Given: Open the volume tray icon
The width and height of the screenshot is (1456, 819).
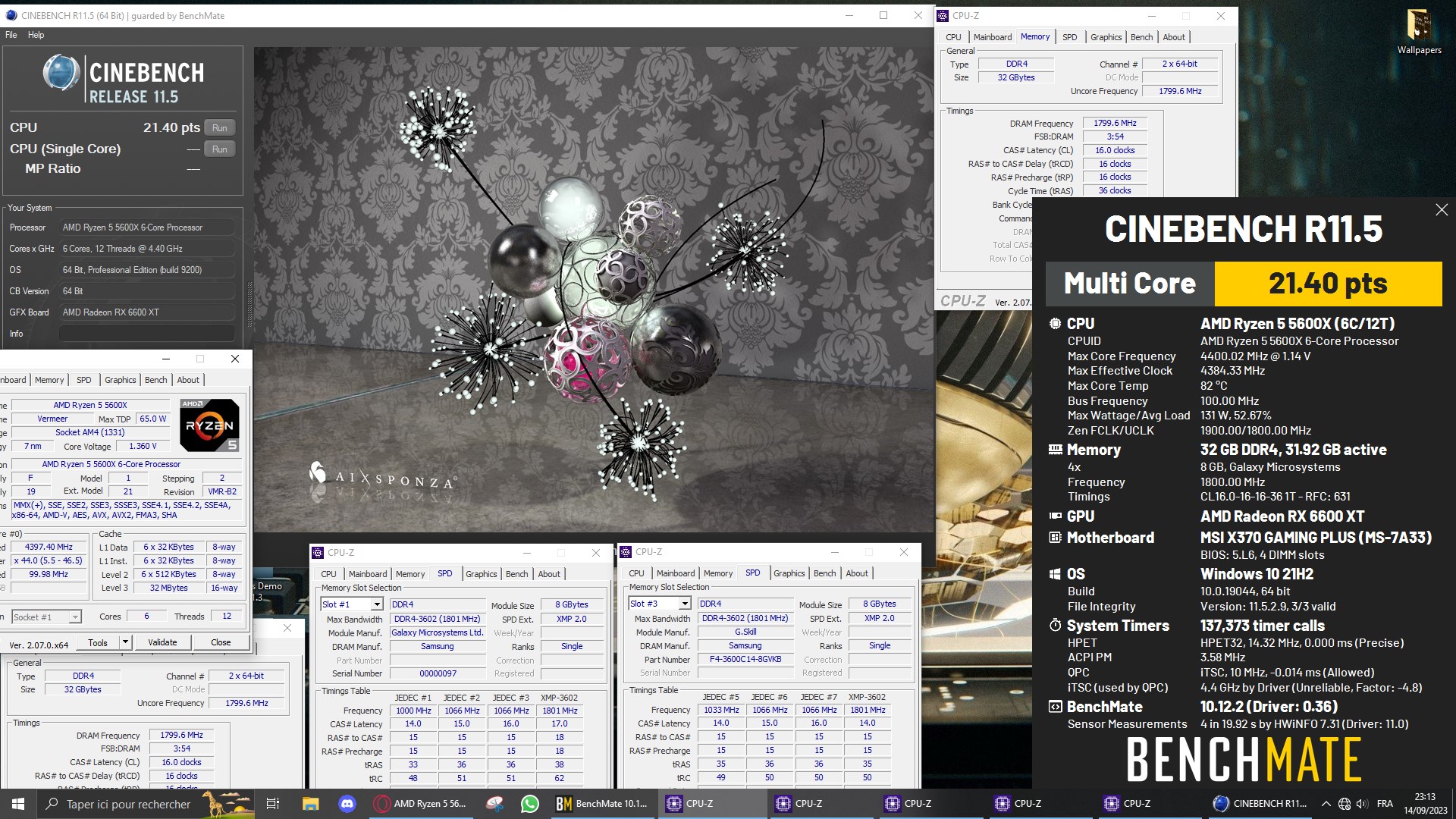Looking at the screenshot, I should (1362, 804).
